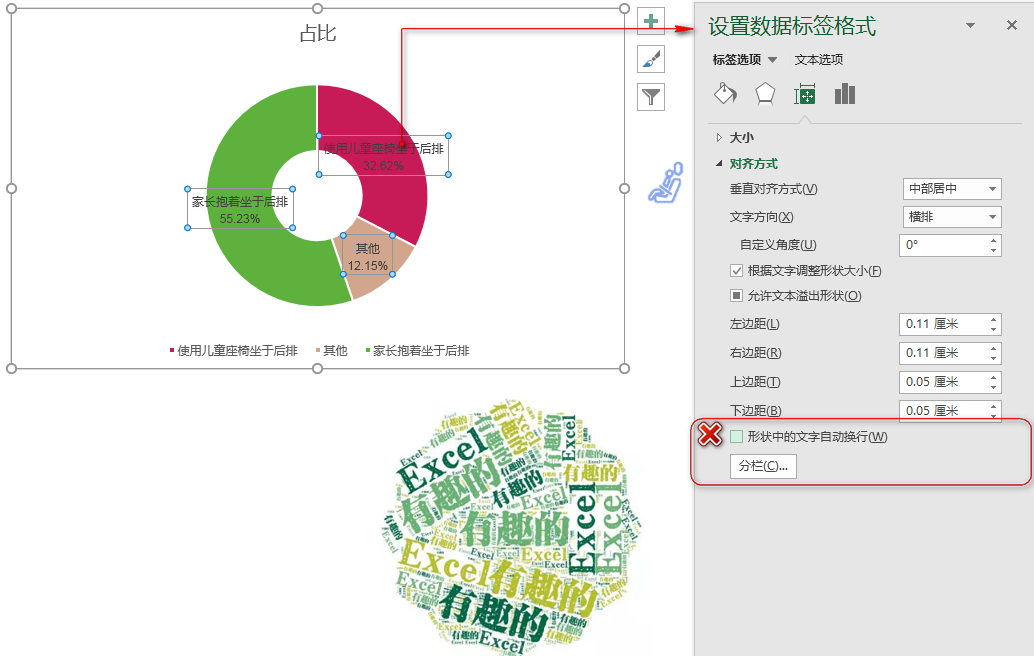
Task: Open Chart Elements plus button
Action: click(x=651, y=22)
